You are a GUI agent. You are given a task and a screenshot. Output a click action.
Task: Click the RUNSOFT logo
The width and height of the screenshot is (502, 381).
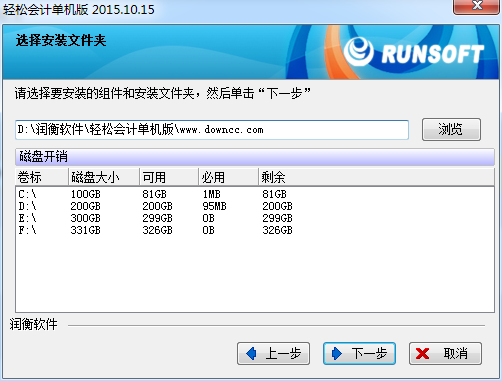[413, 53]
